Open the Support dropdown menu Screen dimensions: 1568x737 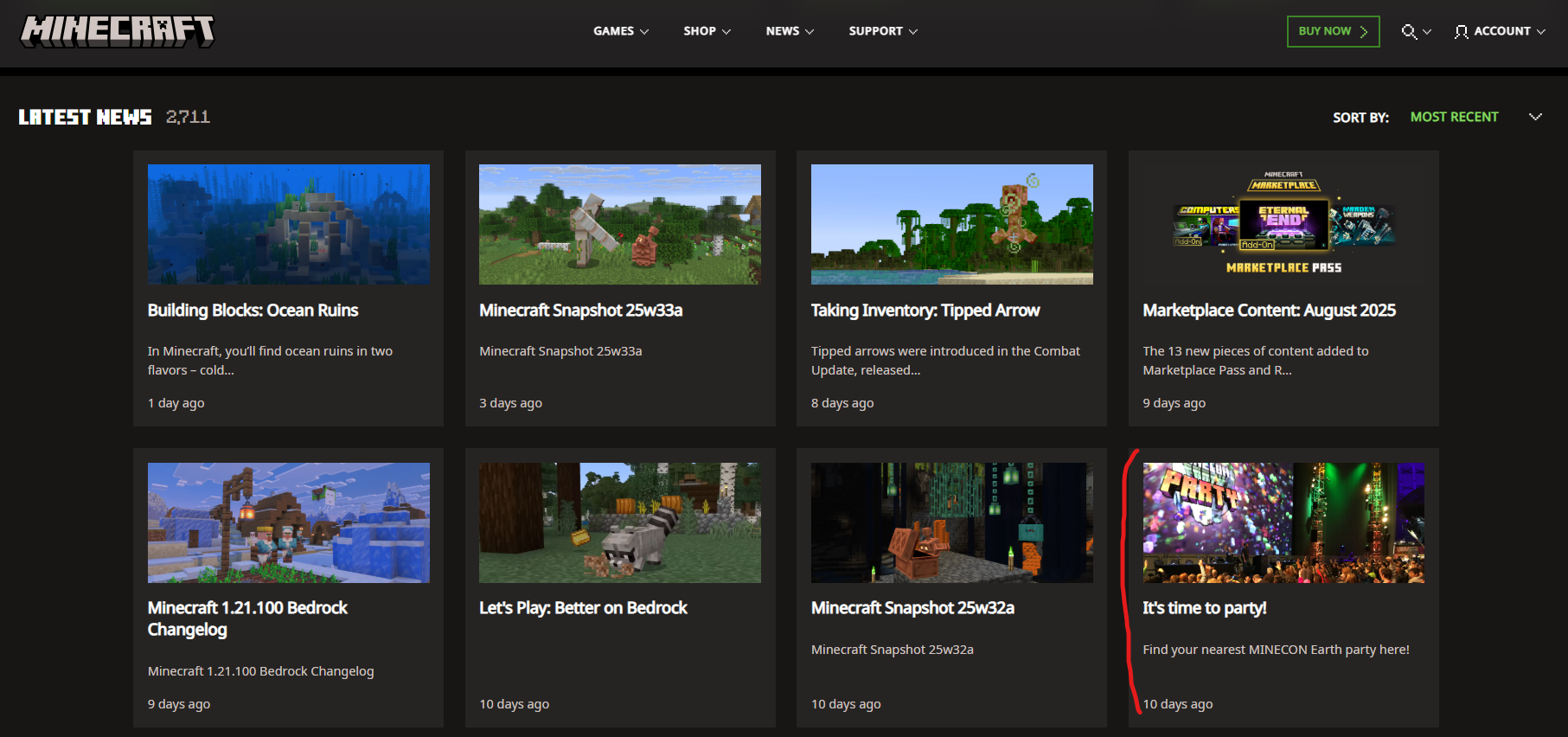[882, 31]
